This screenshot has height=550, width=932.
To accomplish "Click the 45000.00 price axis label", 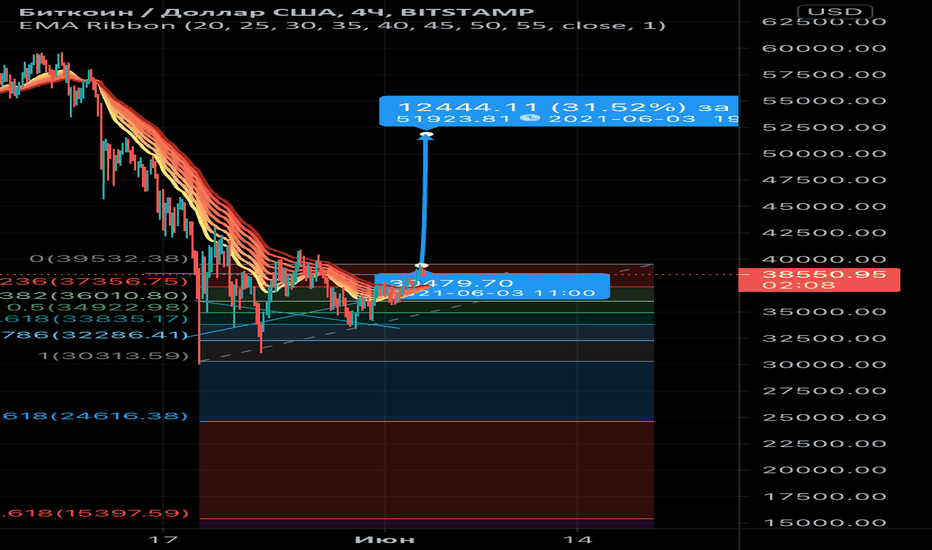I will (824, 206).
